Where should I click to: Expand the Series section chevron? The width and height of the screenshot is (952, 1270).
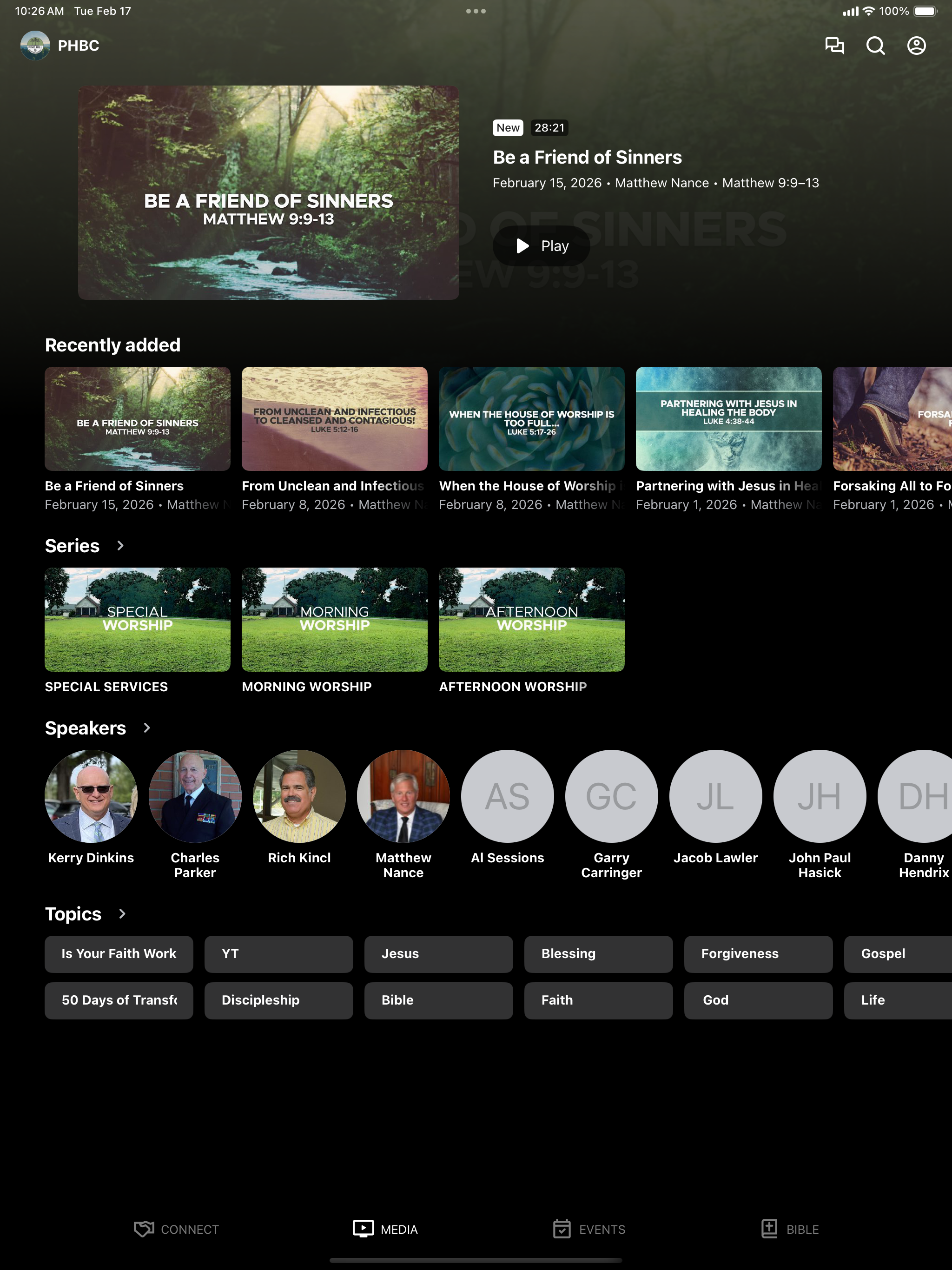[120, 545]
